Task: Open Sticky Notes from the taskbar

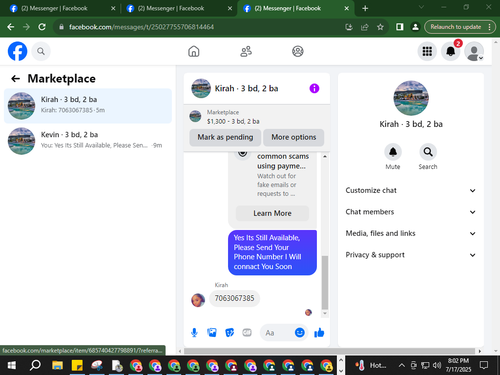Action: [77, 365]
